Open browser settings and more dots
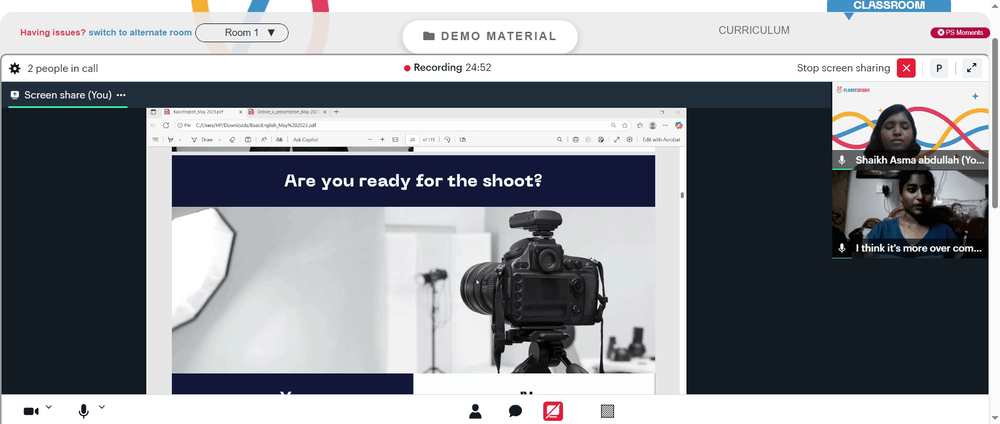1000x424 pixels. click(x=665, y=126)
